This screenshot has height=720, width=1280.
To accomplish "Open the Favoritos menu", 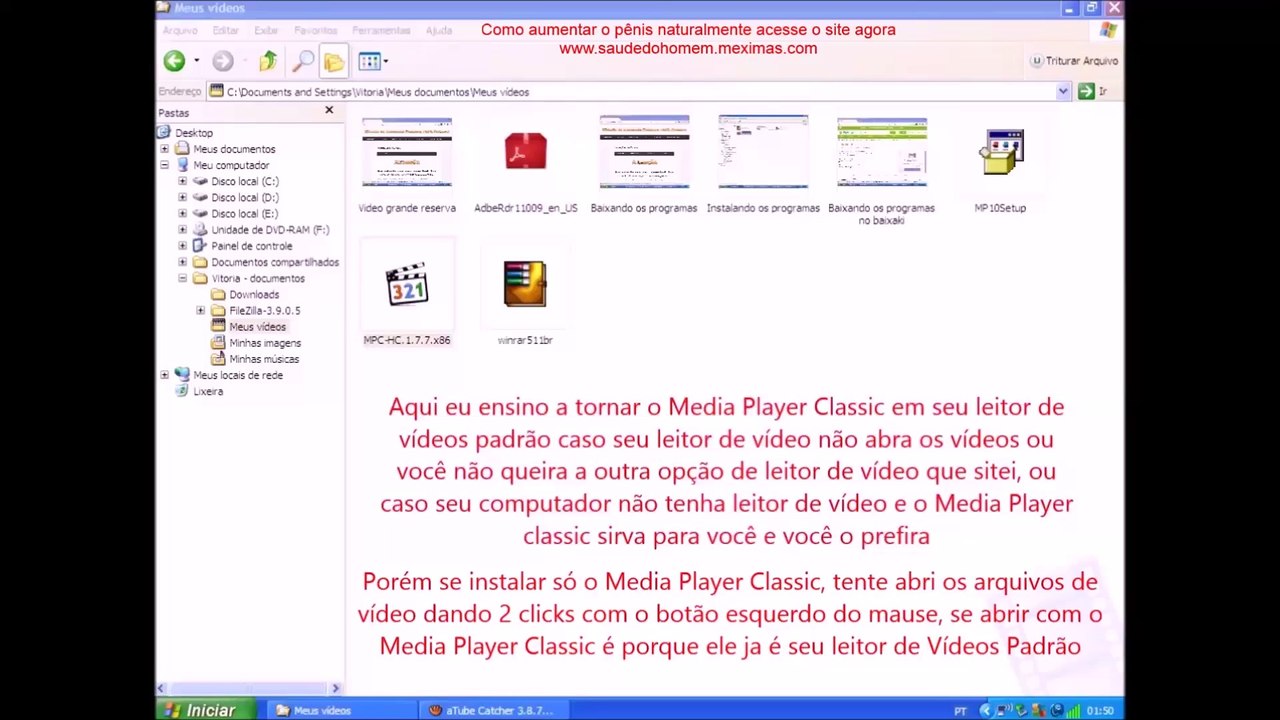I will pos(316,31).
